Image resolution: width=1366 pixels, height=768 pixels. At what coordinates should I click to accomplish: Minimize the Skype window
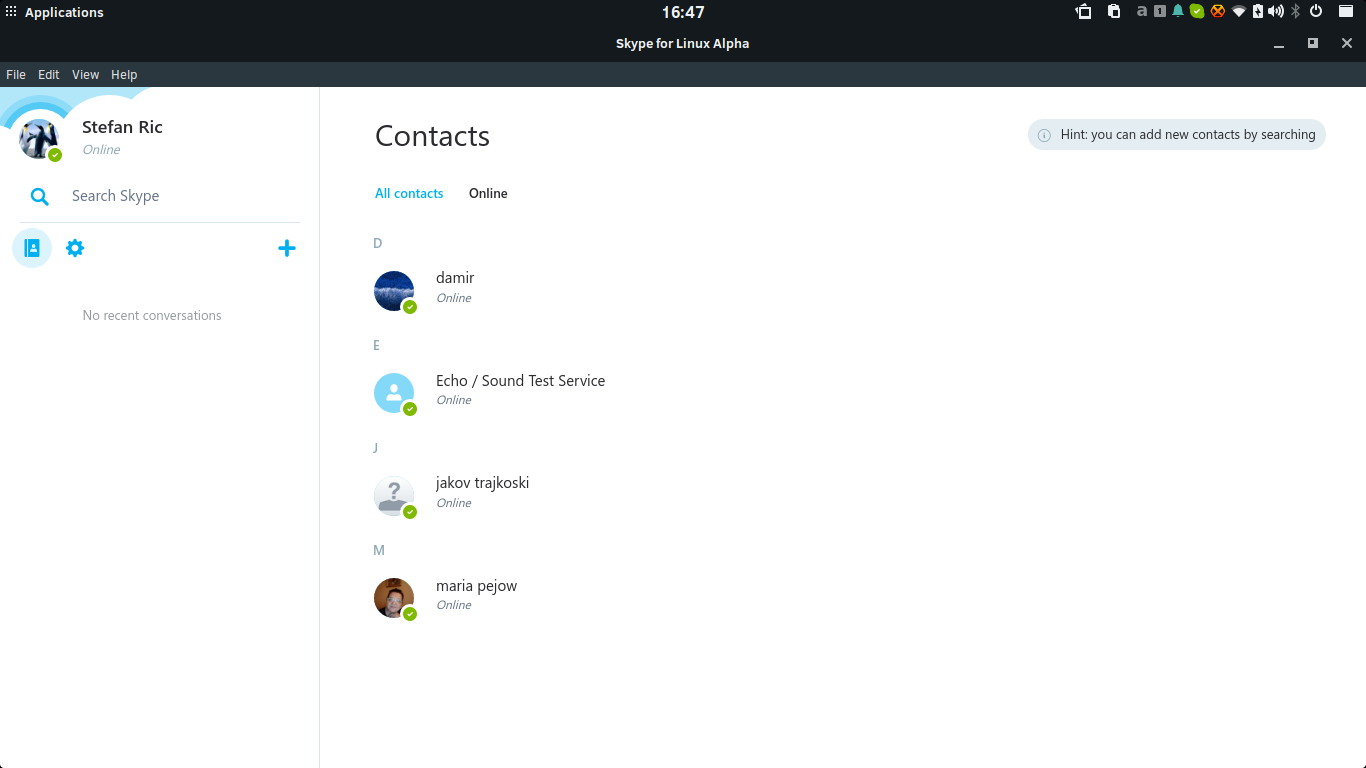[x=1279, y=44]
